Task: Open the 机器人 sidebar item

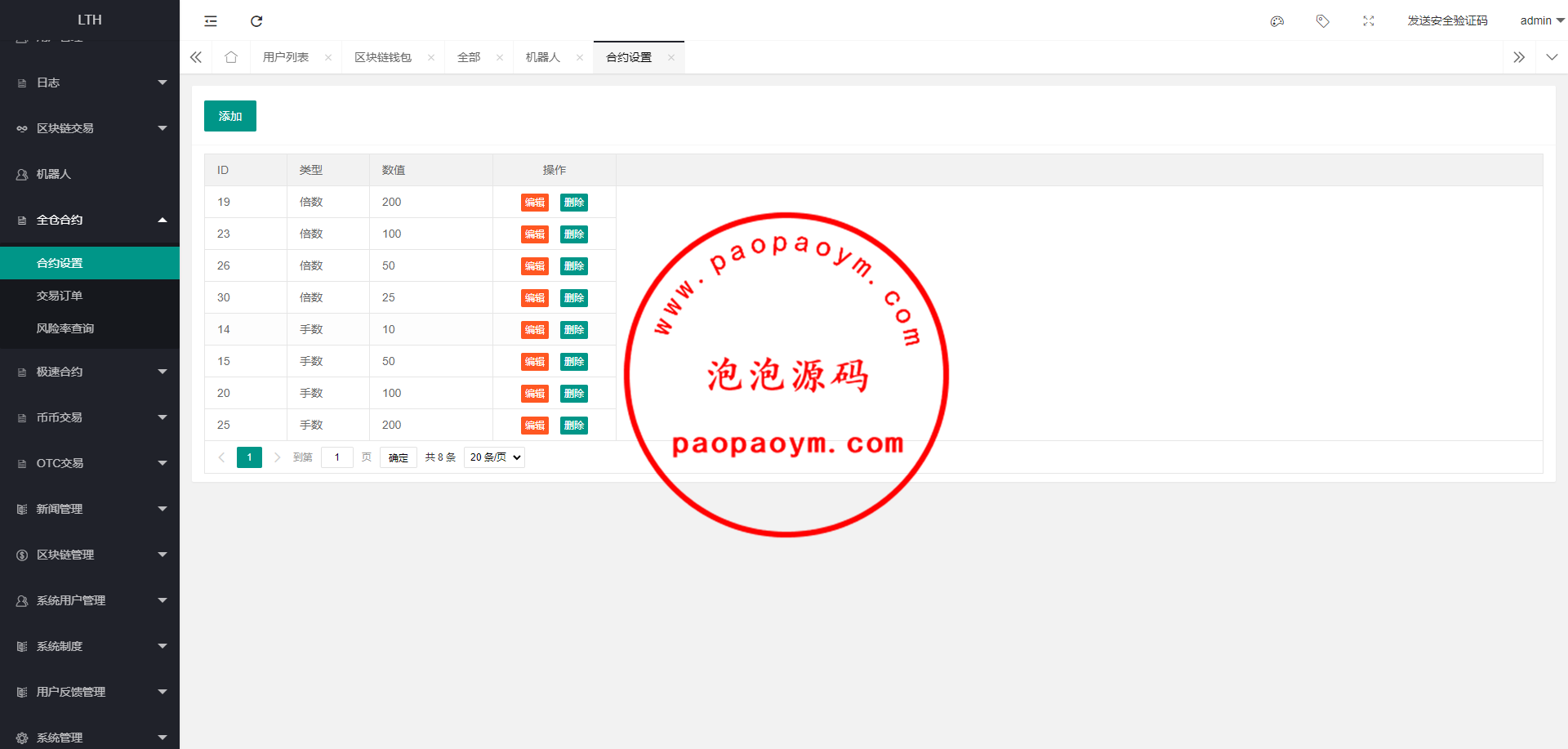Action: tap(90, 174)
